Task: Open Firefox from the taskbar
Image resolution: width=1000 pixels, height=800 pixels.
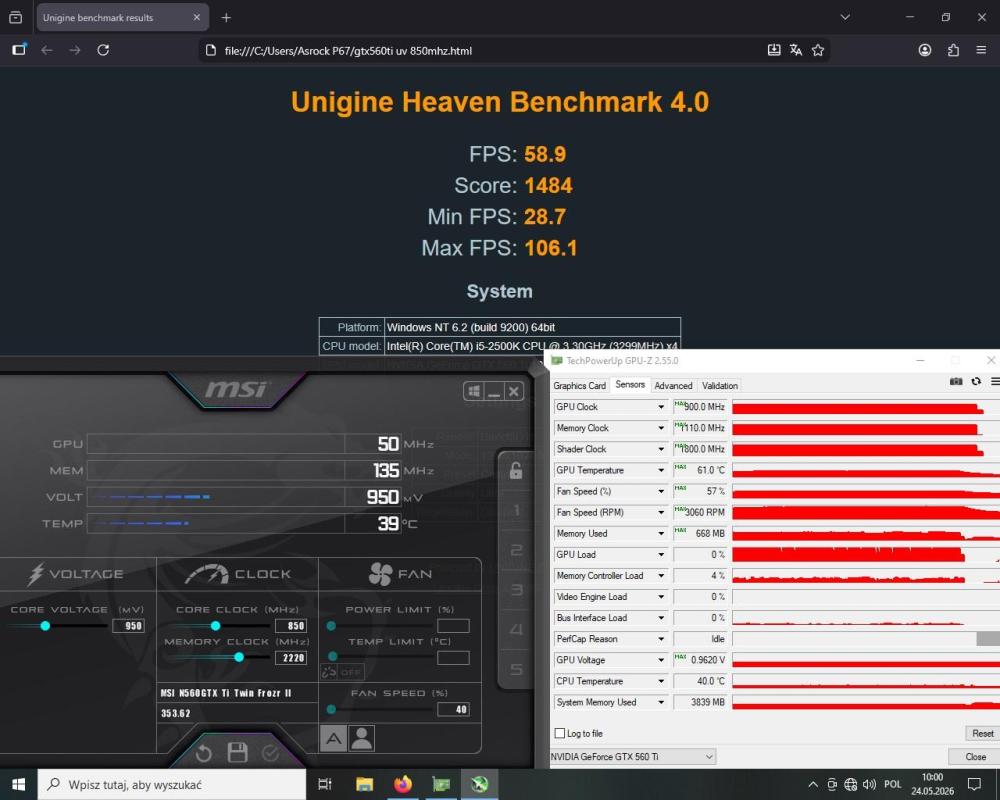Action: 402,784
